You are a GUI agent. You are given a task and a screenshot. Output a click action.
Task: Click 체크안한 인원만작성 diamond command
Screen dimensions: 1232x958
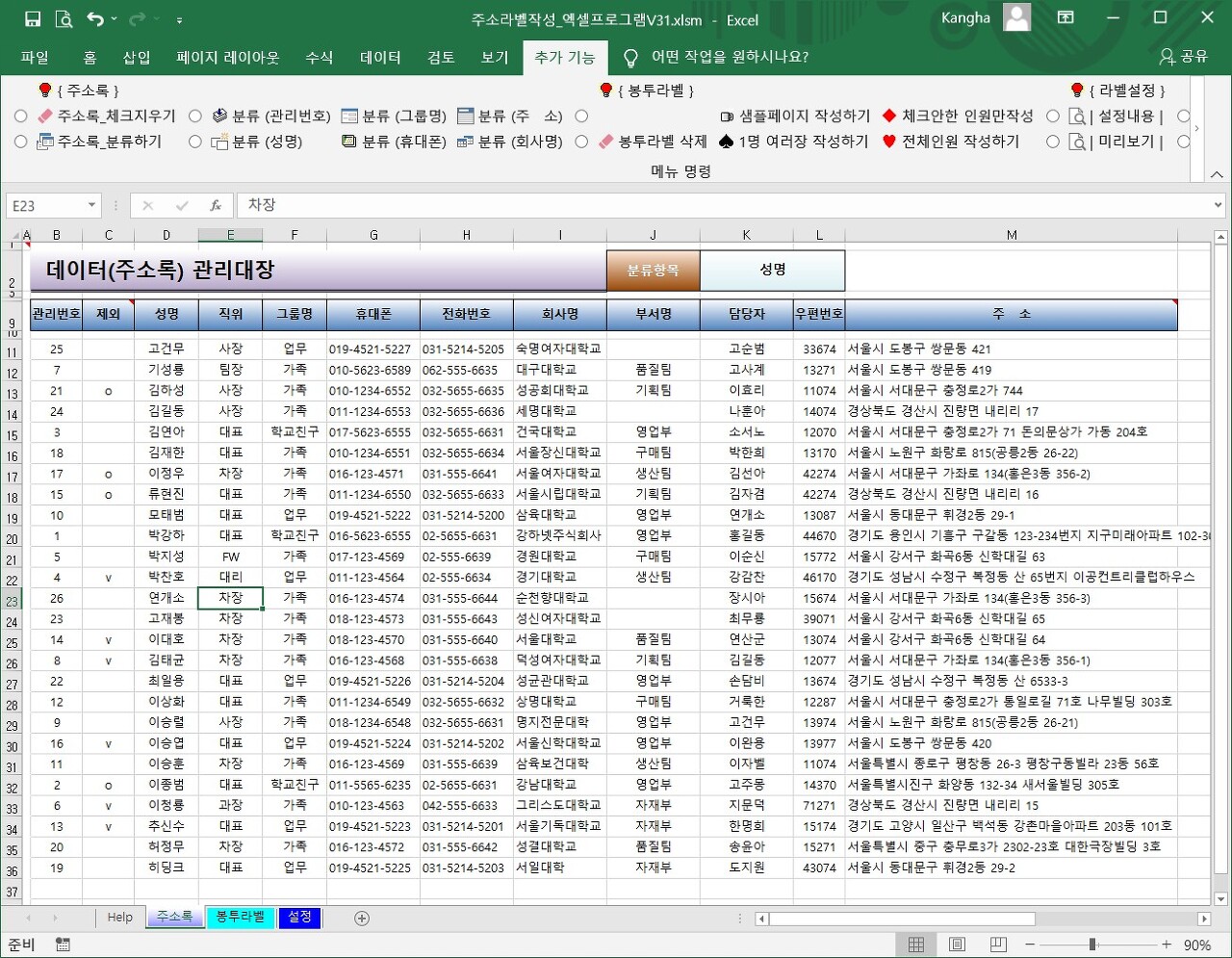[958, 116]
